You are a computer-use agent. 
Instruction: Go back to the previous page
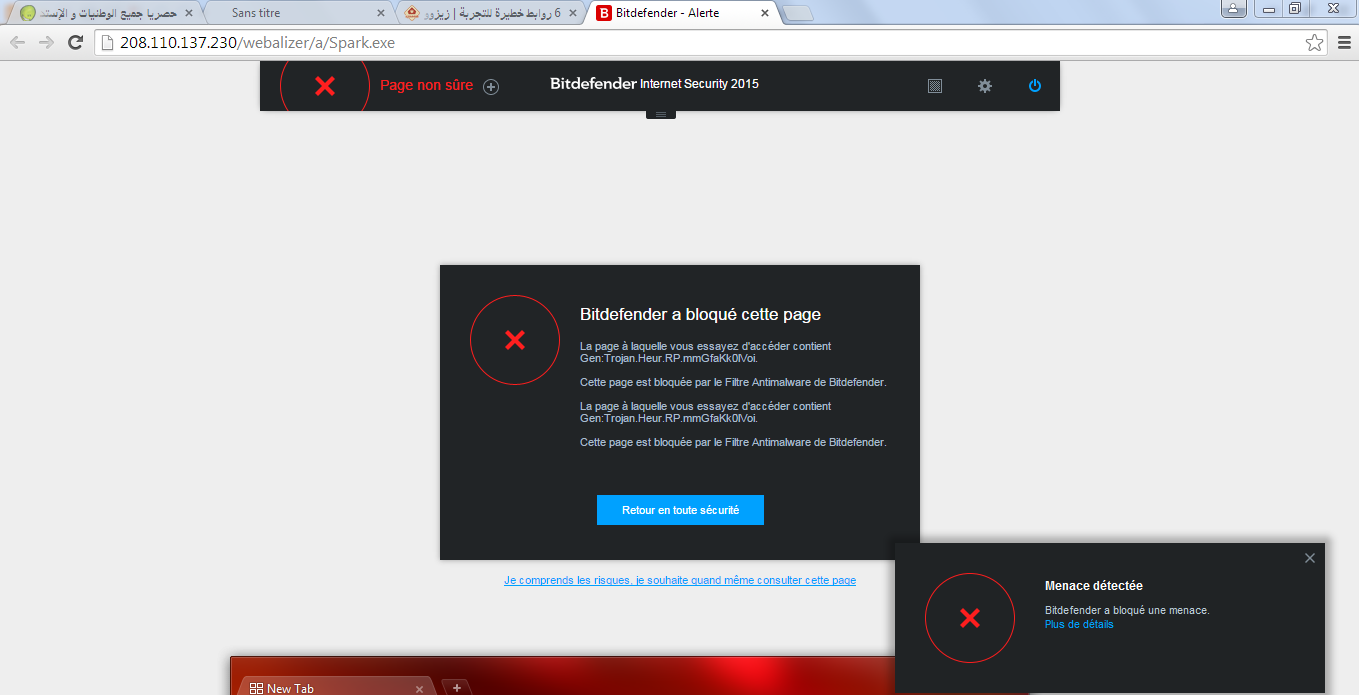(x=17, y=42)
